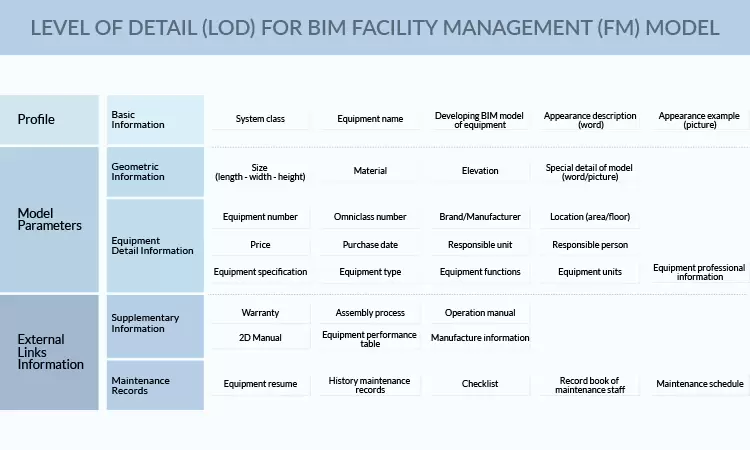
Task: Click the Size (length - width - height) cell
Action: click(x=260, y=172)
